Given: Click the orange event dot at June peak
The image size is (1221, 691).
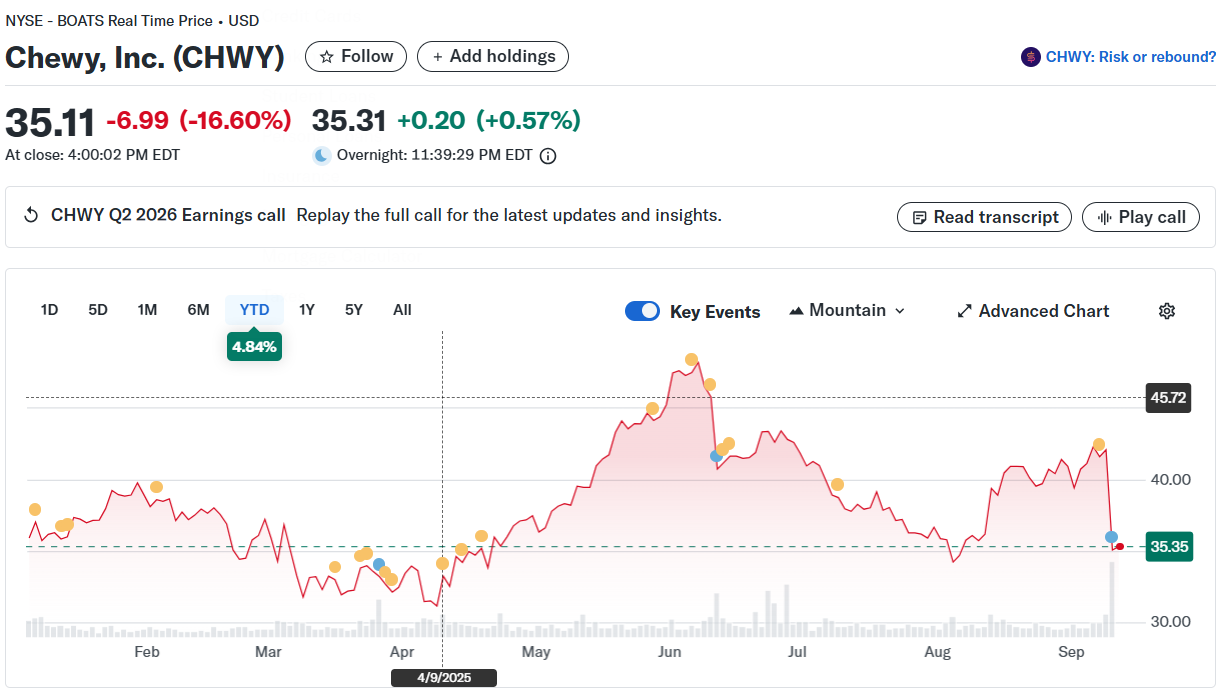Looking at the screenshot, I should [691, 359].
